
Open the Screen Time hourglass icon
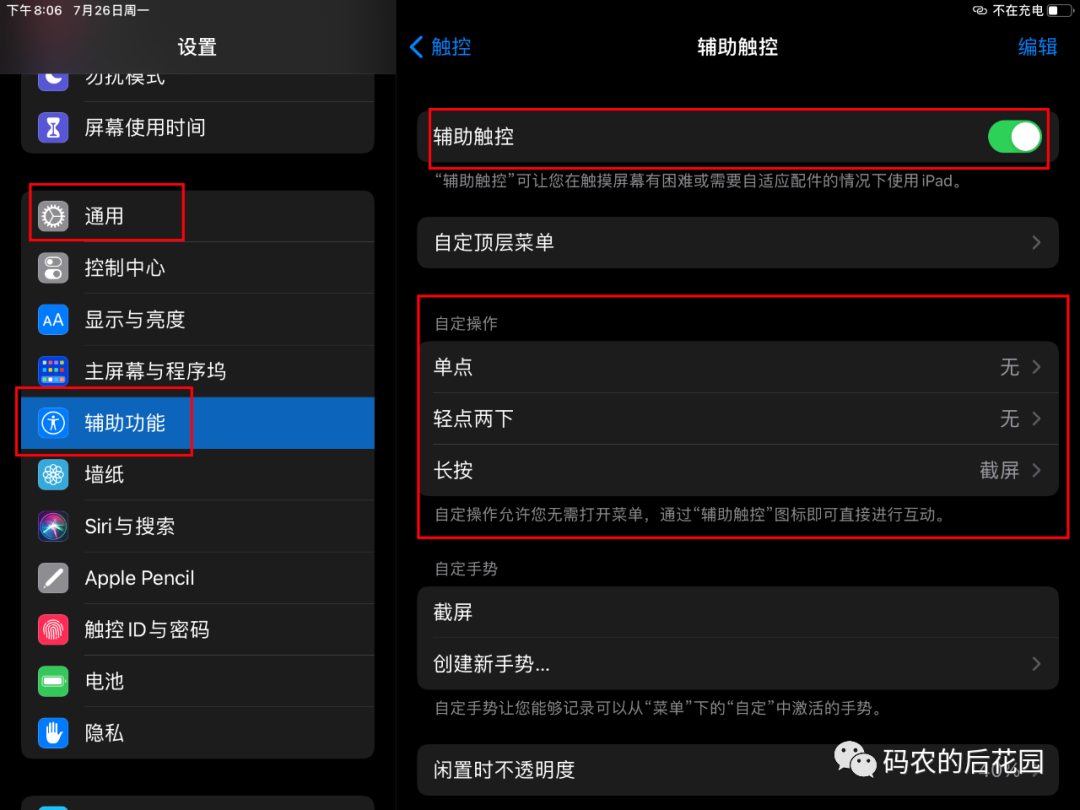point(53,127)
